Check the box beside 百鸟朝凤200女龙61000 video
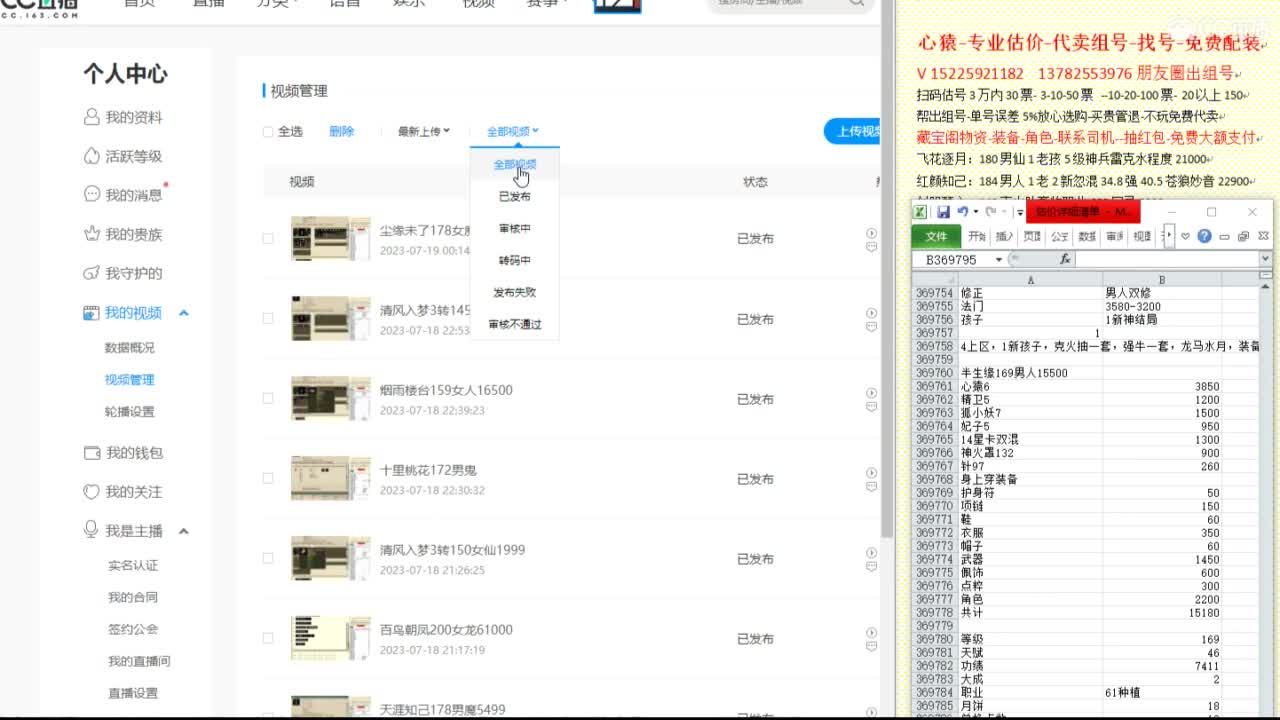Viewport: 1280px width, 720px height. 268,638
